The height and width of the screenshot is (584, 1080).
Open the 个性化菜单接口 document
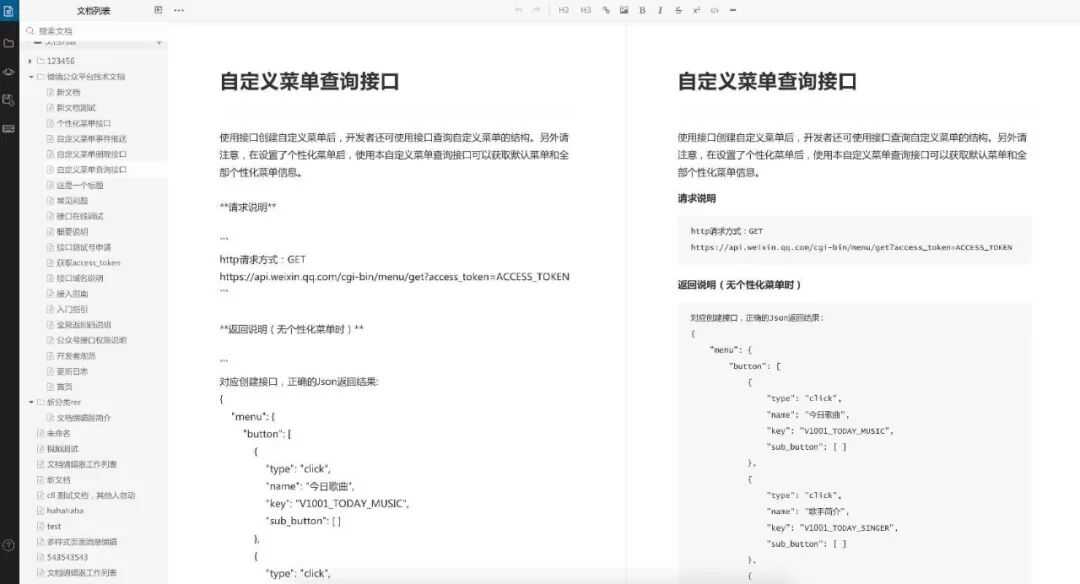click(83, 123)
